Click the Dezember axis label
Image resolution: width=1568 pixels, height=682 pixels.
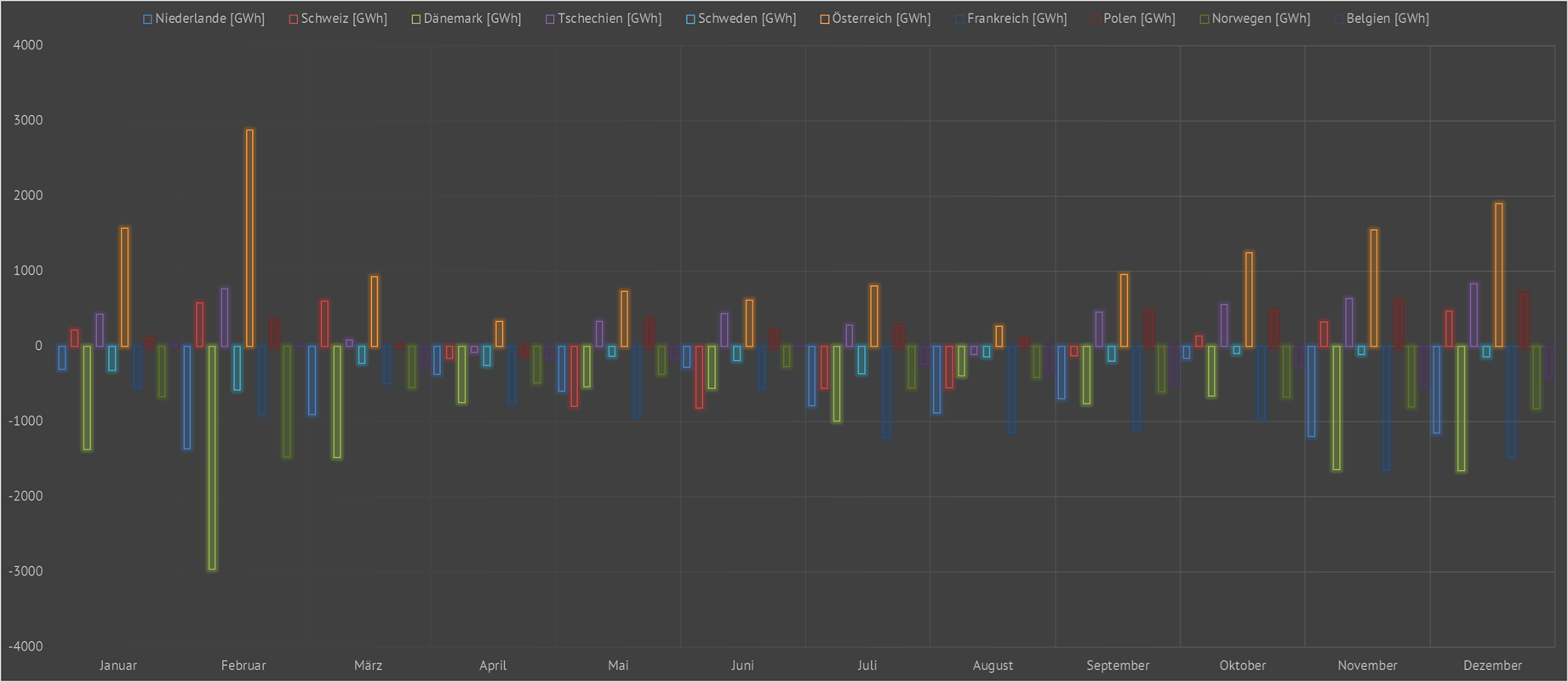point(1492,666)
